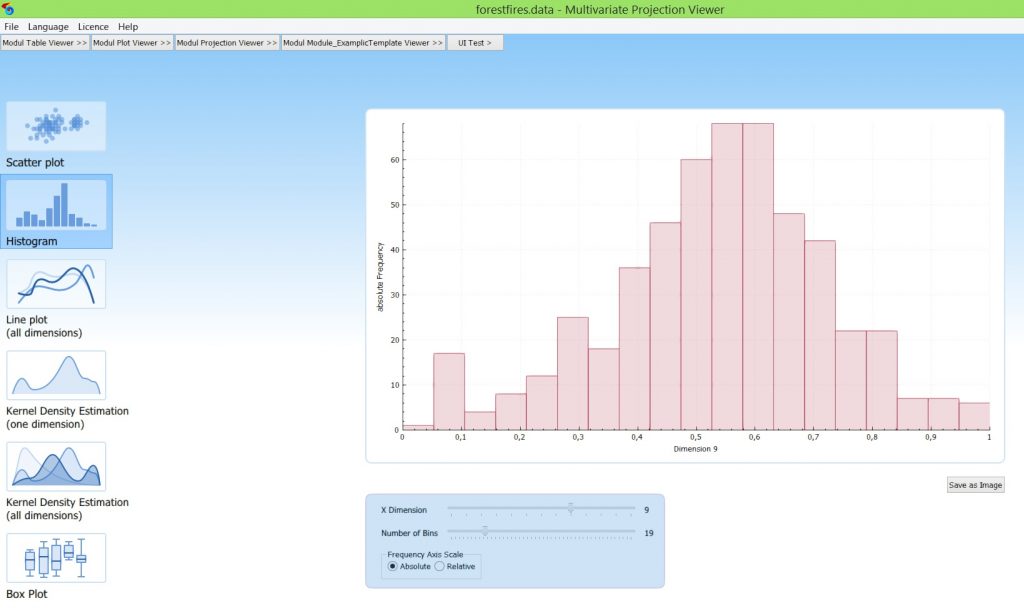1024x613 pixels.
Task: Open the Language menu
Action: click(49, 26)
